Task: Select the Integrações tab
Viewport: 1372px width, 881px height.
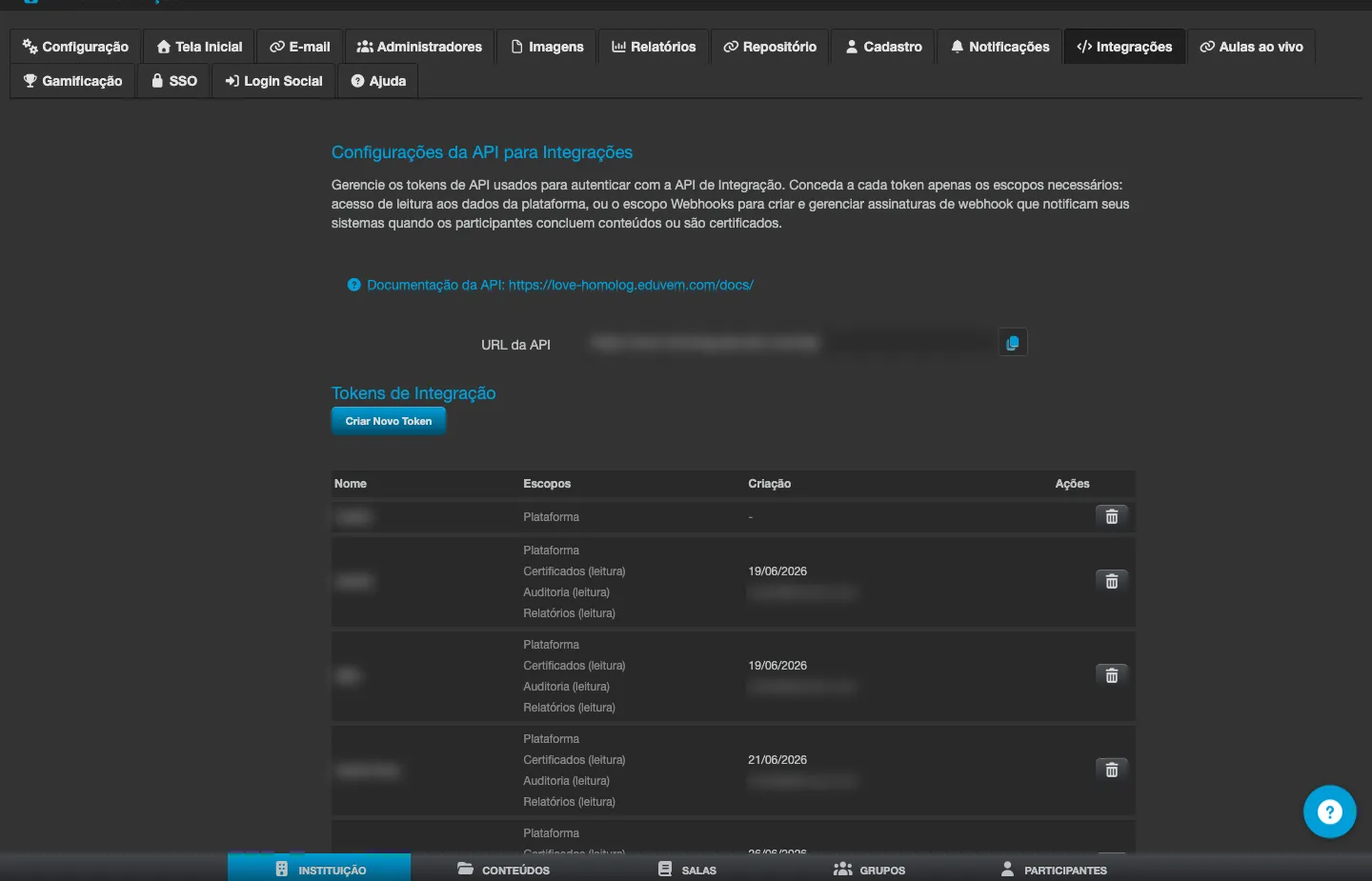Action: coord(1124,47)
